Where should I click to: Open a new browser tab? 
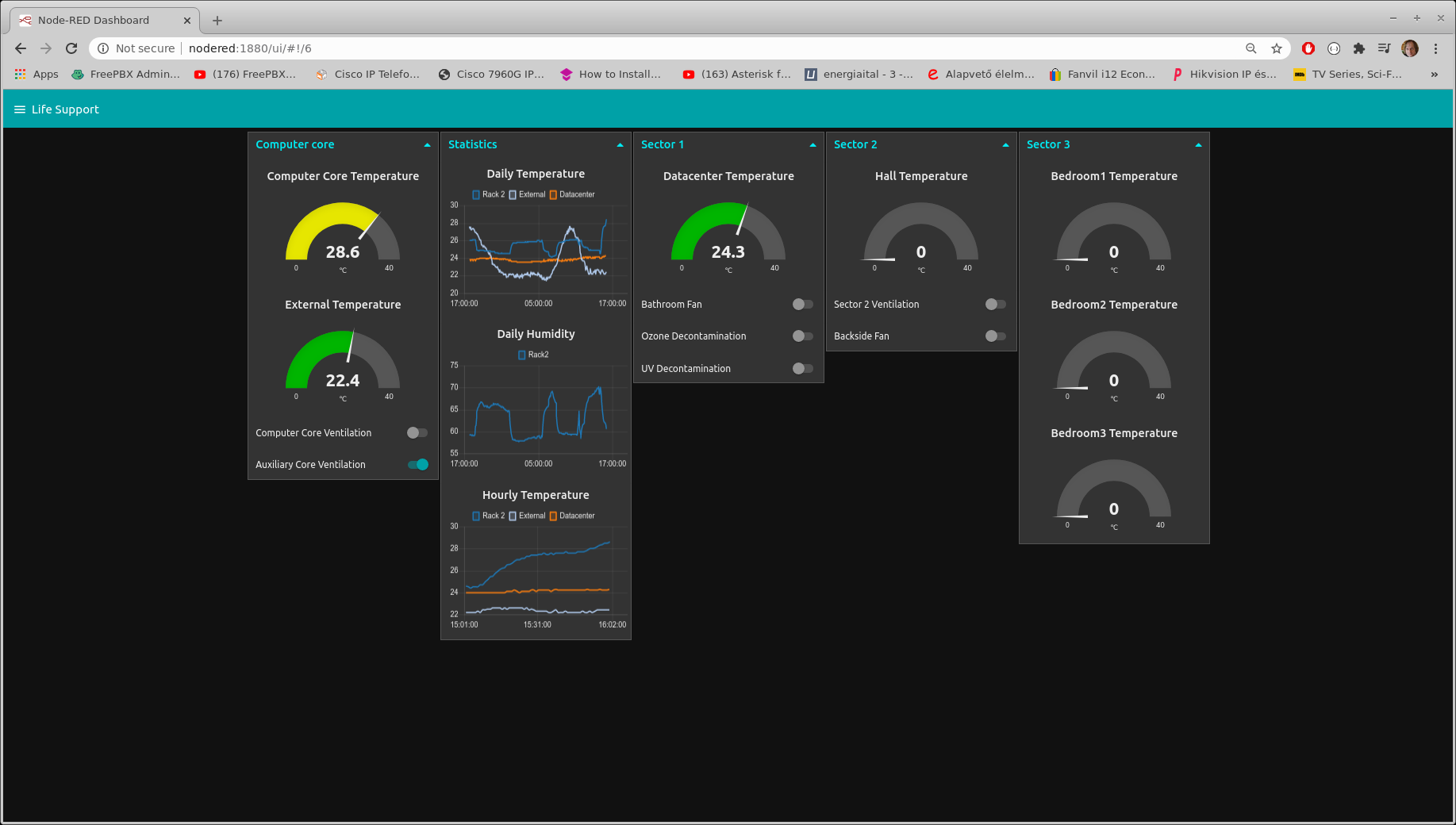(217, 21)
